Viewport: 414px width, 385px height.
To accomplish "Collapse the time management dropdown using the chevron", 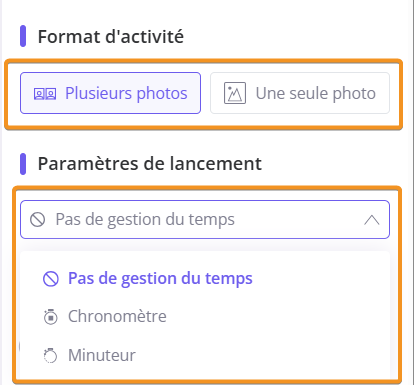I will [372, 220].
